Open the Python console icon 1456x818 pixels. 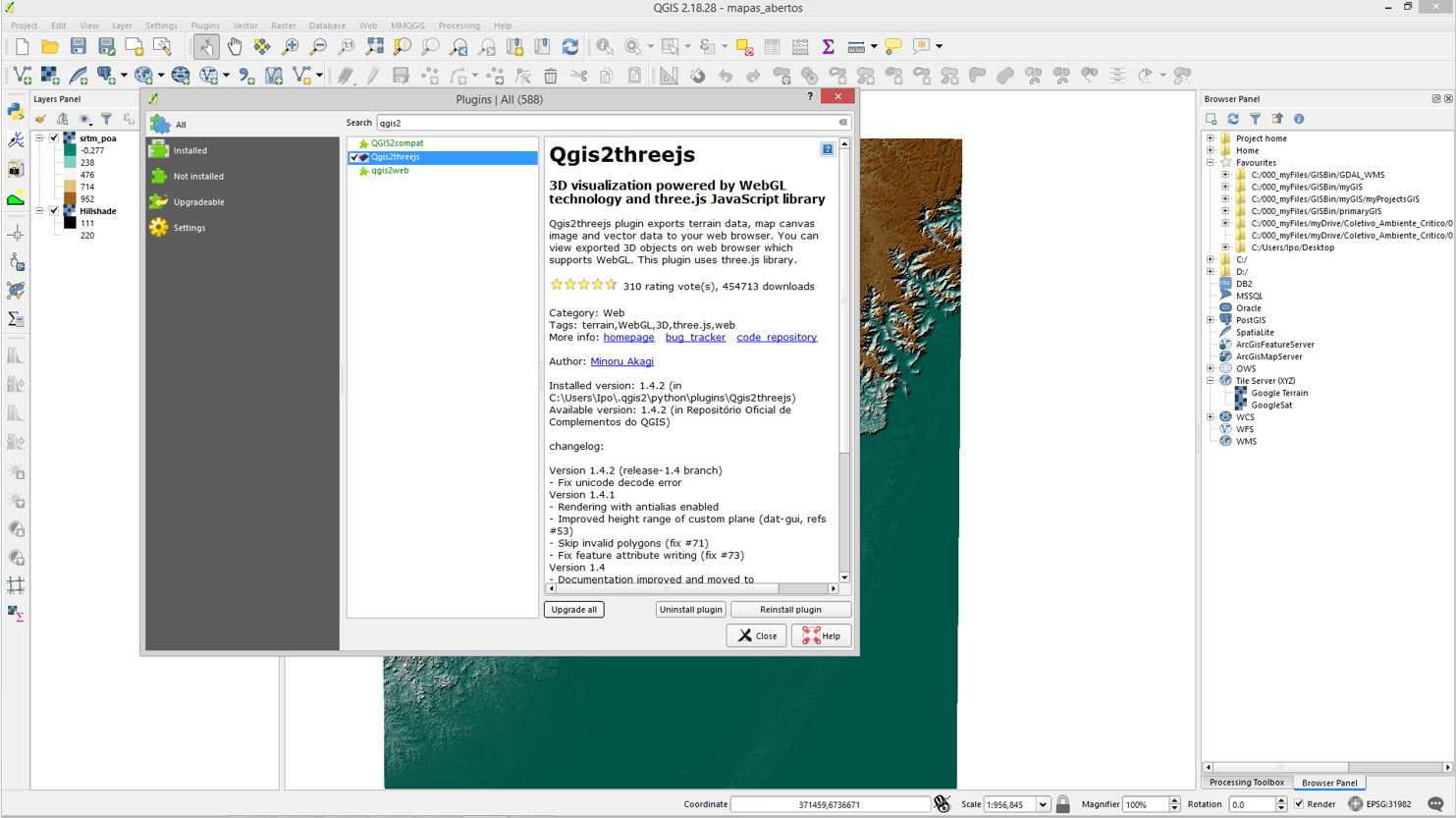point(16,111)
